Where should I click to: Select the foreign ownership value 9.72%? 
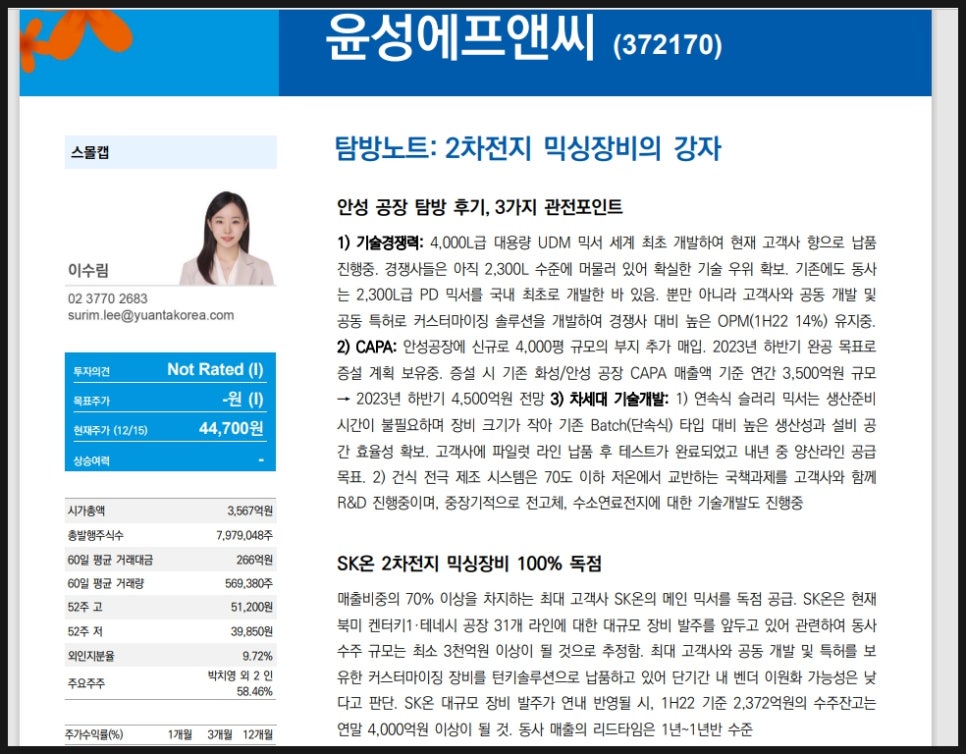pyautogui.click(x=258, y=656)
